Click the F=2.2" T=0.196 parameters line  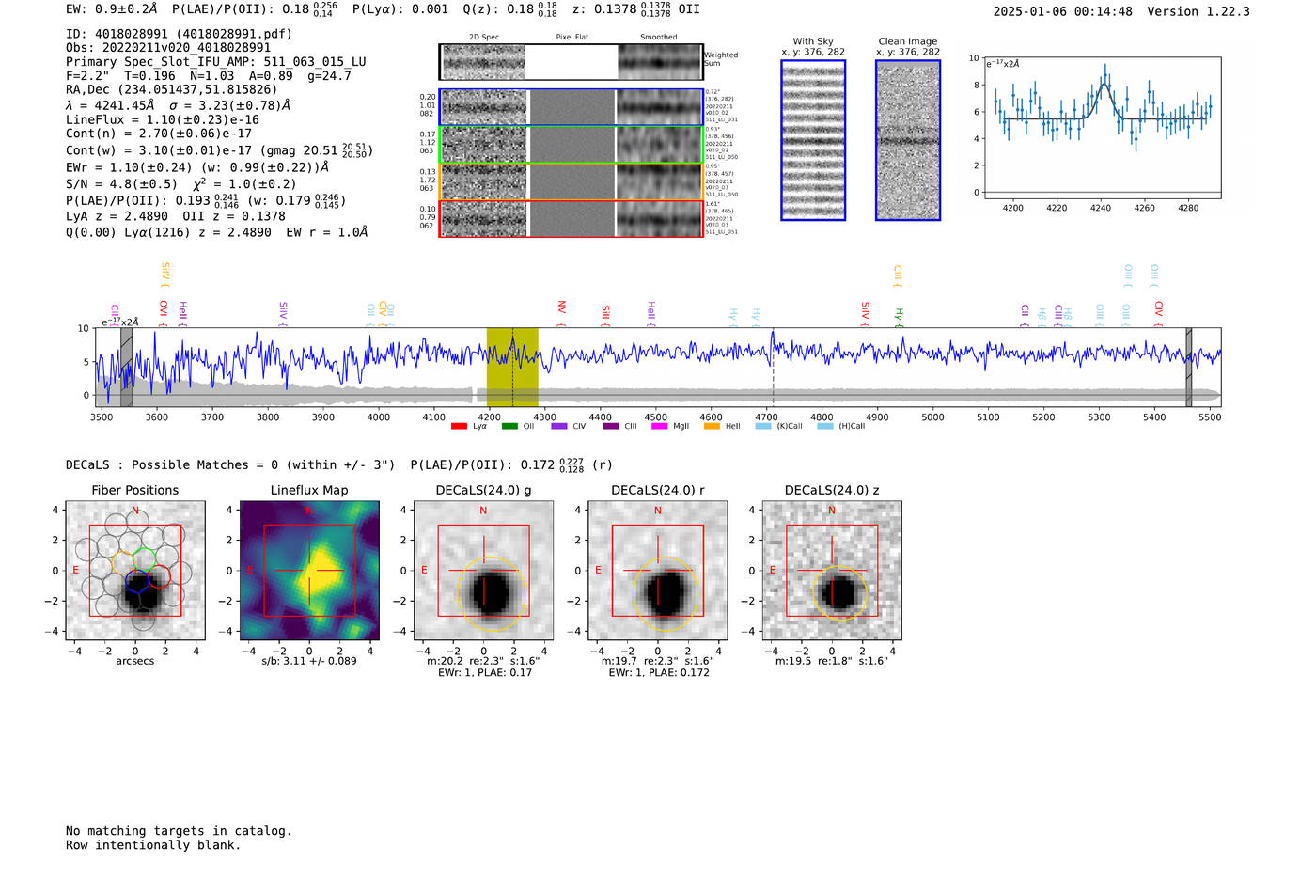pos(209,76)
